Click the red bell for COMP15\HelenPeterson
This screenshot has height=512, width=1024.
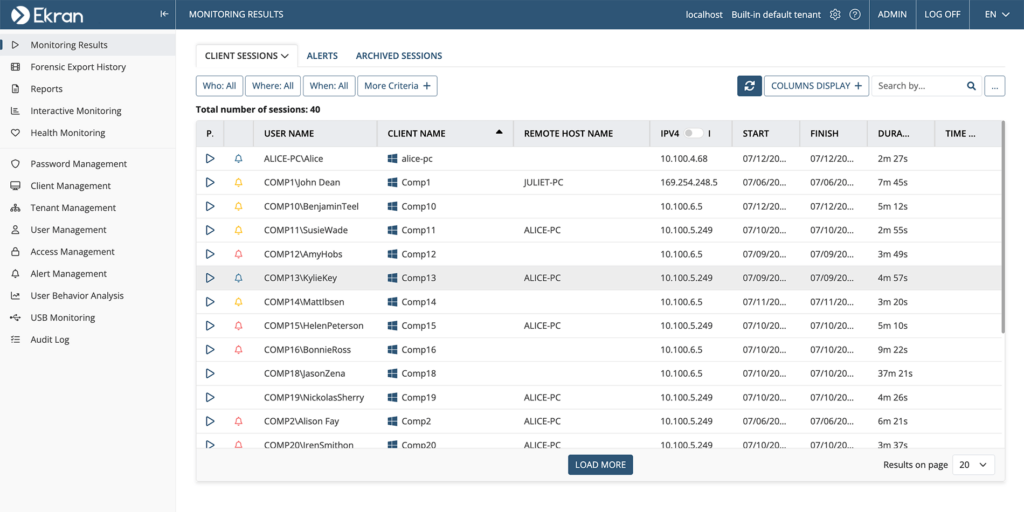238,325
